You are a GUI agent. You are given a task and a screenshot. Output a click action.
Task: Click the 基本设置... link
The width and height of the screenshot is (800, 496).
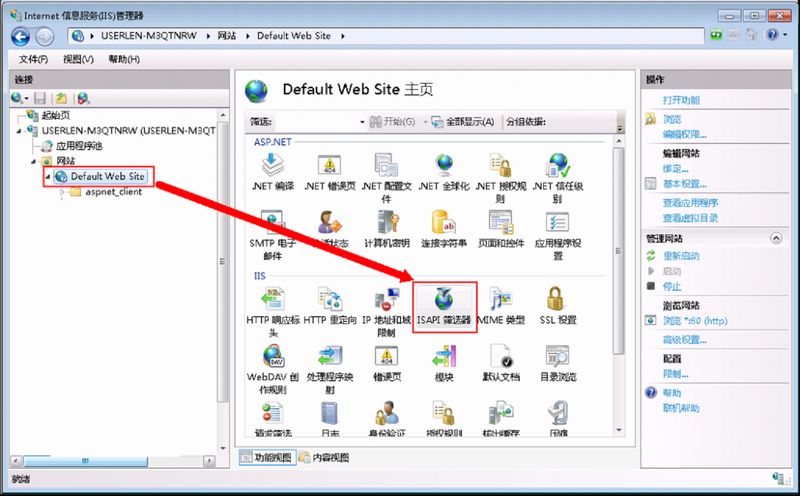click(x=685, y=184)
